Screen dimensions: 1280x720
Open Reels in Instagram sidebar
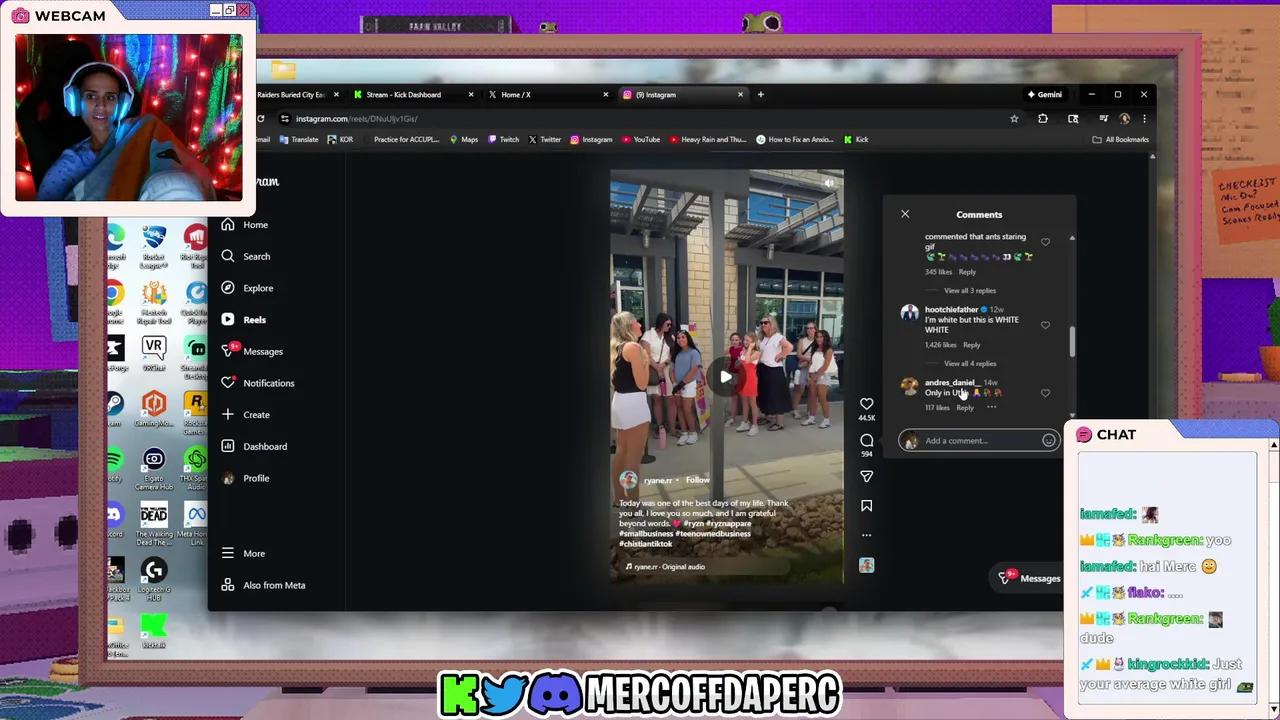[x=243, y=320]
